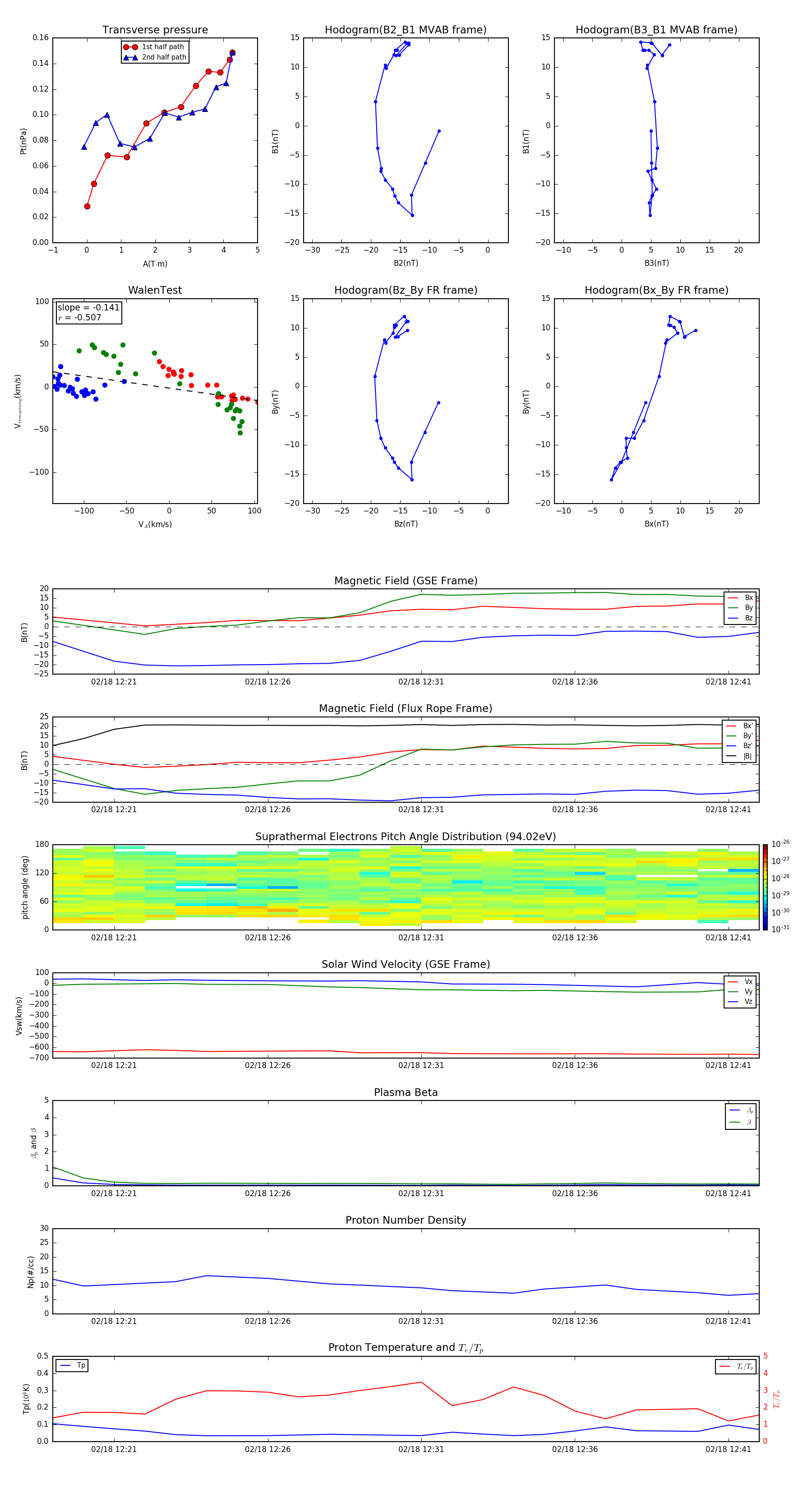Click the By' legend entry
This screenshot has width=812, height=1489.
[x=740, y=736]
